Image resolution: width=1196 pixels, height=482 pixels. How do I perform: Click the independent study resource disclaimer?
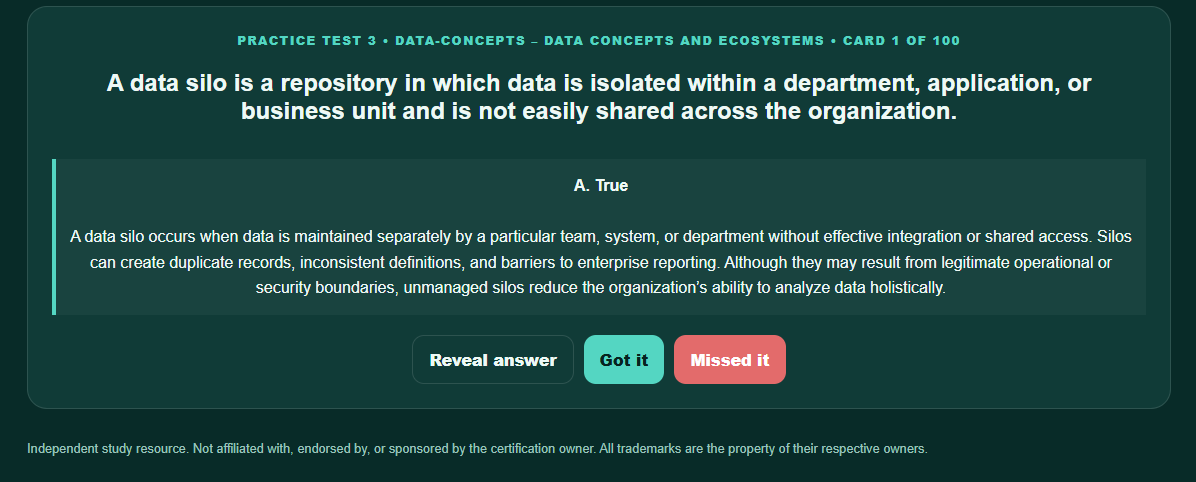coord(477,448)
